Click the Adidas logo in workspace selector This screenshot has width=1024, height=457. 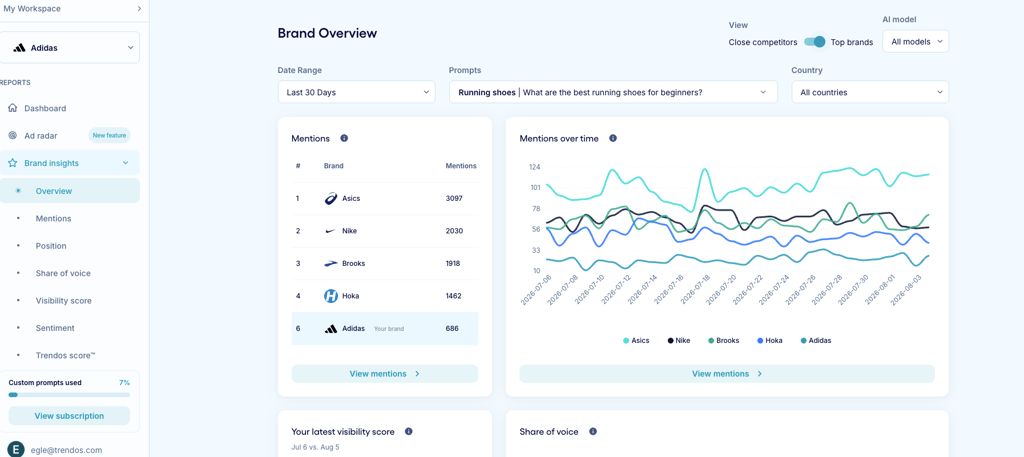[x=20, y=48]
